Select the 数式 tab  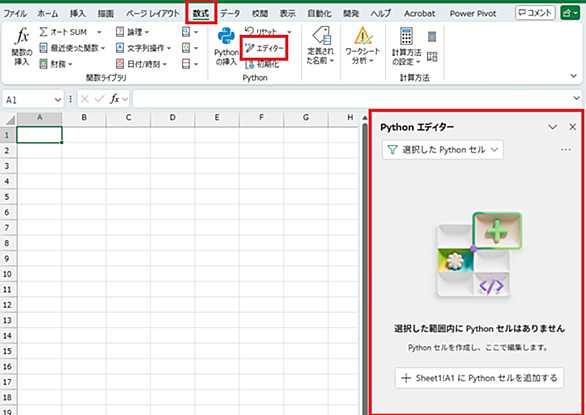pos(201,14)
